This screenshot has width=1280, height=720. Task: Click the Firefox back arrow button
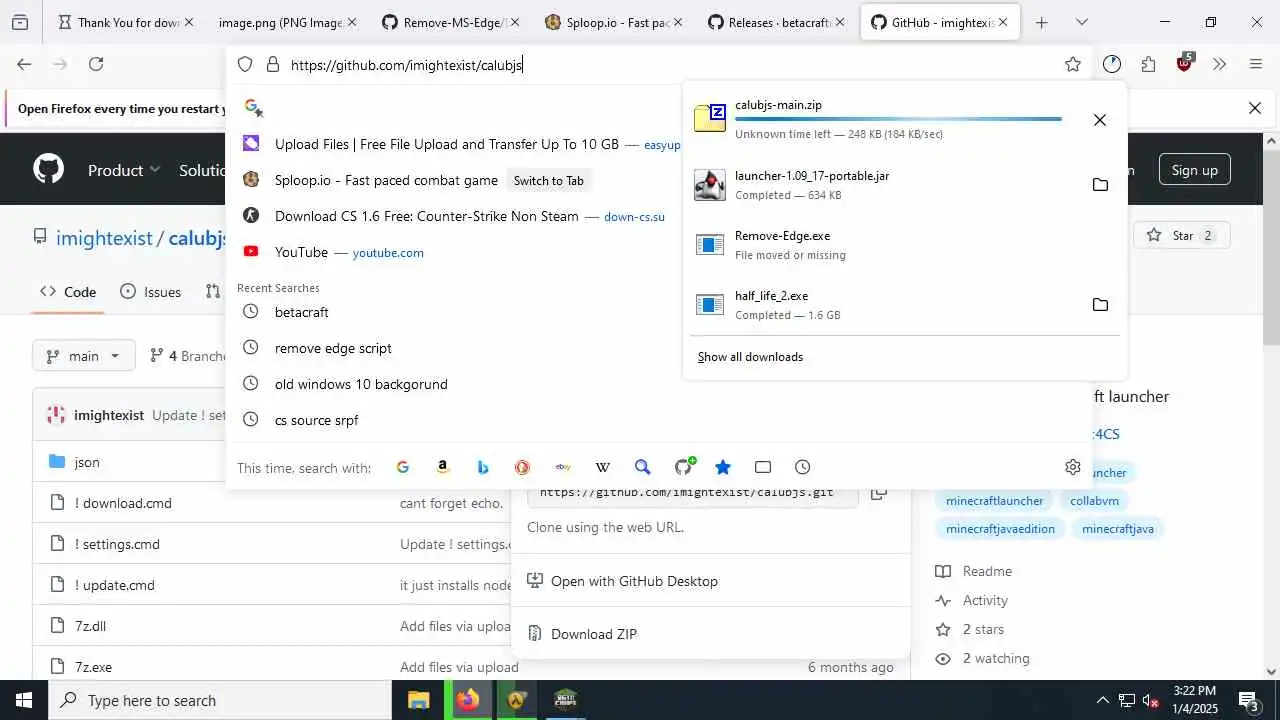pyautogui.click(x=24, y=64)
